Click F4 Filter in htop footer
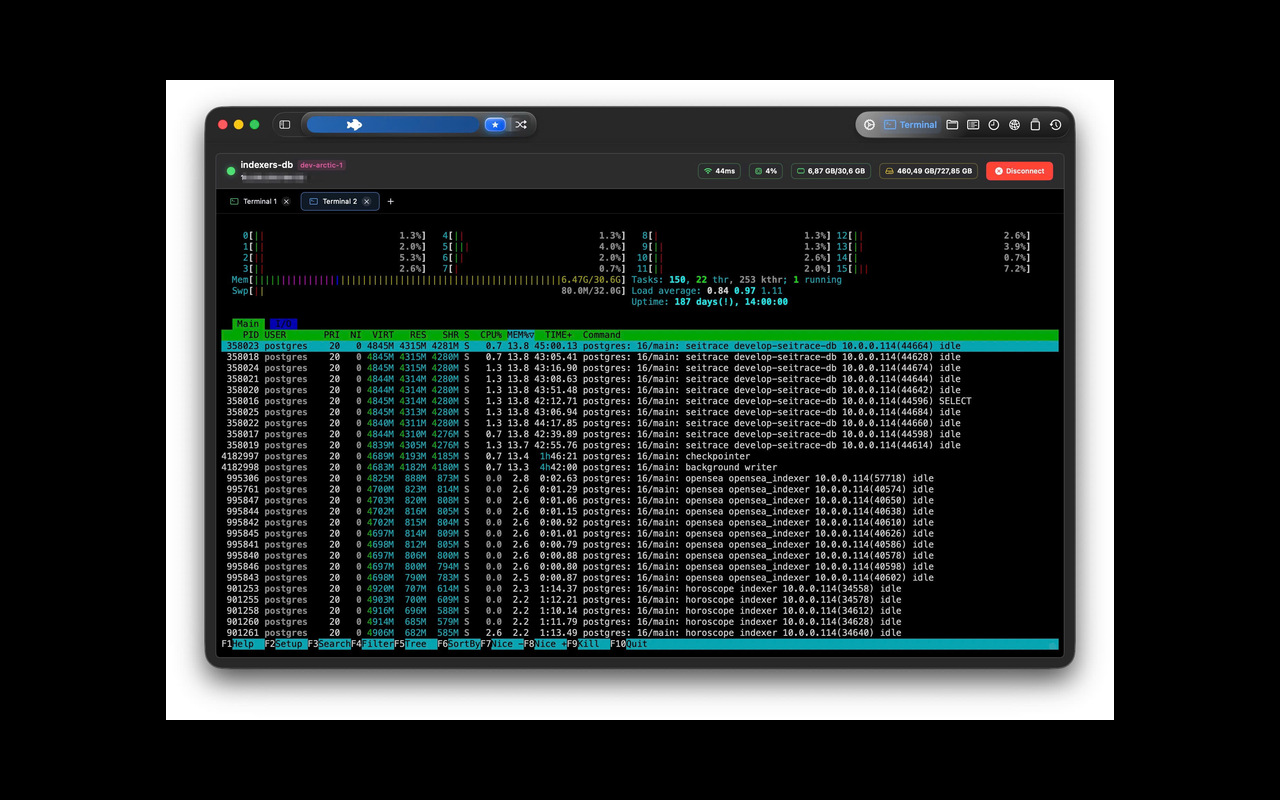Viewport: 1280px width, 800px height. pyautogui.click(x=372, y=644)
